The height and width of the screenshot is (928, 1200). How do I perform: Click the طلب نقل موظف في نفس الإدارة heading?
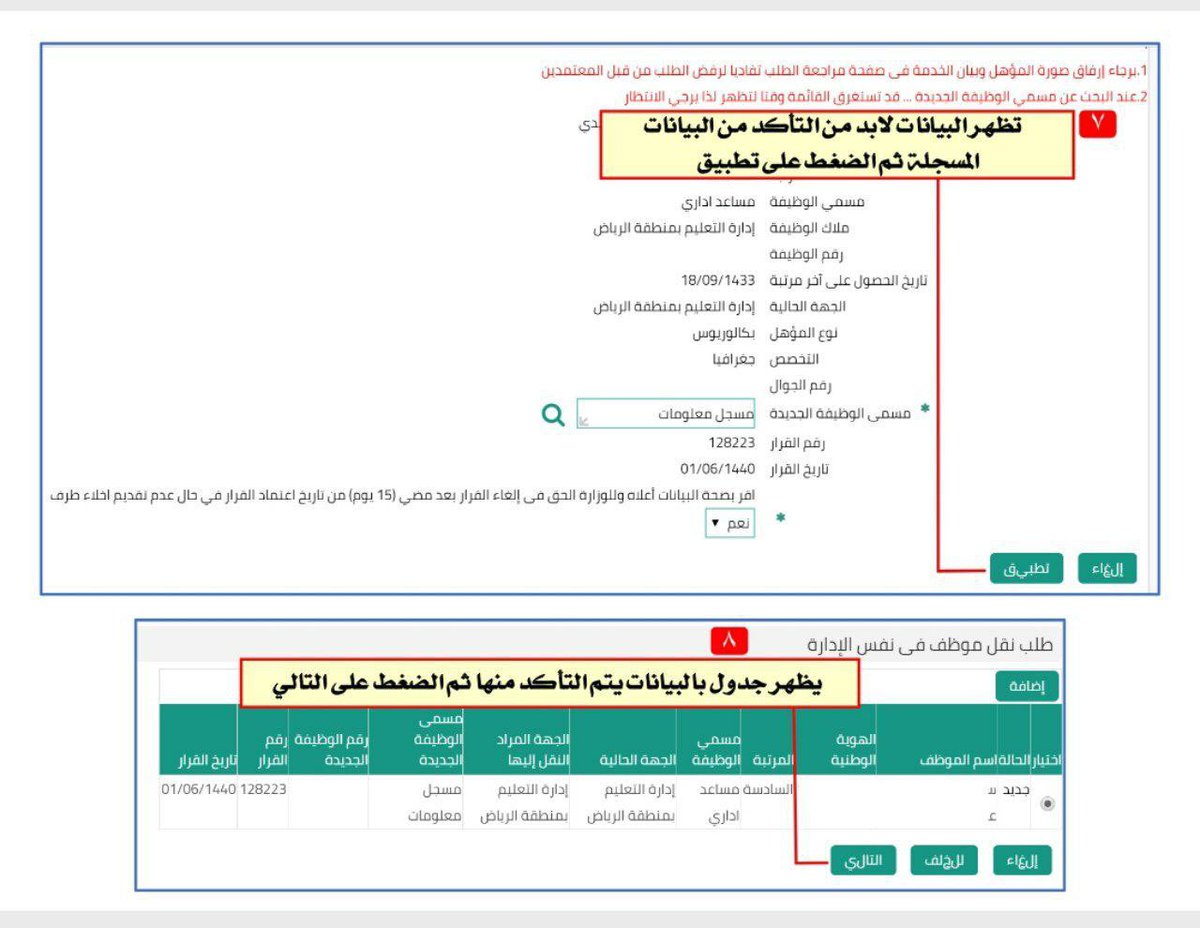click(930, 645)
